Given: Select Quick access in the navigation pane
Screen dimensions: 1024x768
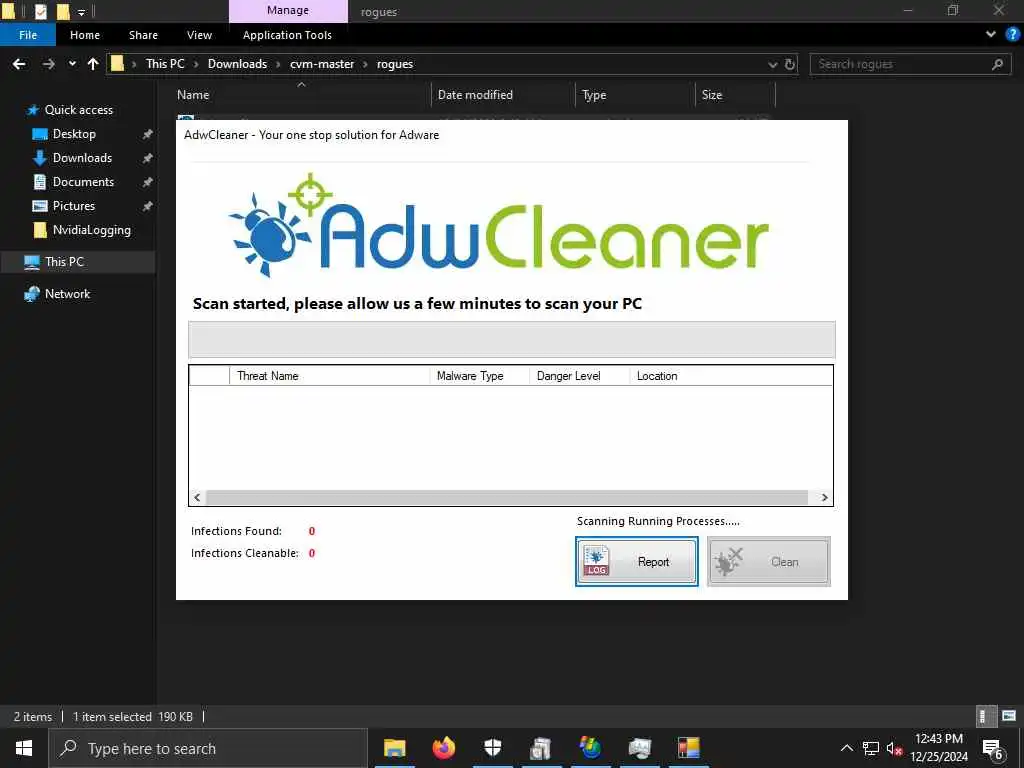Looking at the screenshot, I should point(78,110).
